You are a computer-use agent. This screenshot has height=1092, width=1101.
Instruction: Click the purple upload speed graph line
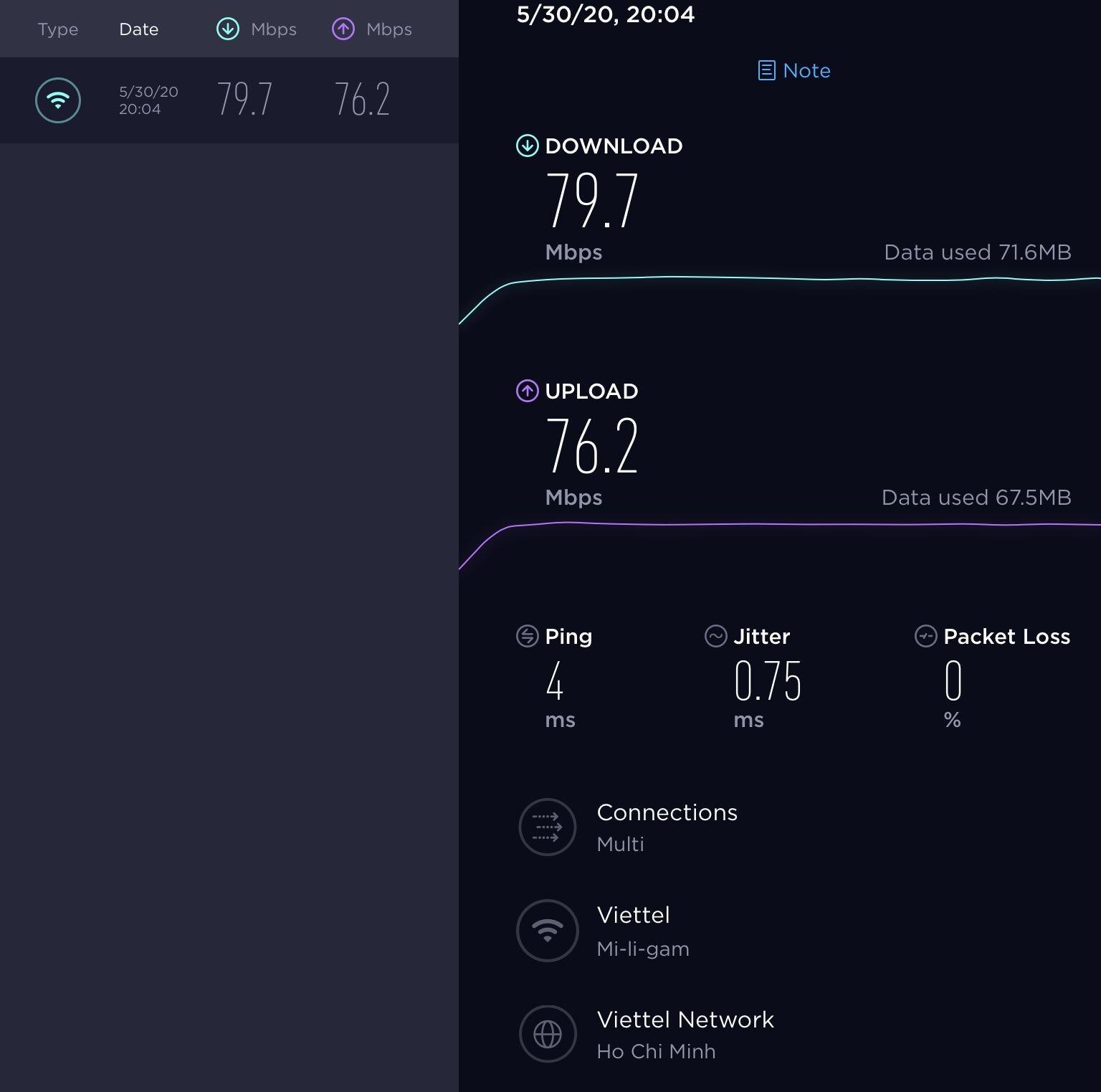(788, 524)
